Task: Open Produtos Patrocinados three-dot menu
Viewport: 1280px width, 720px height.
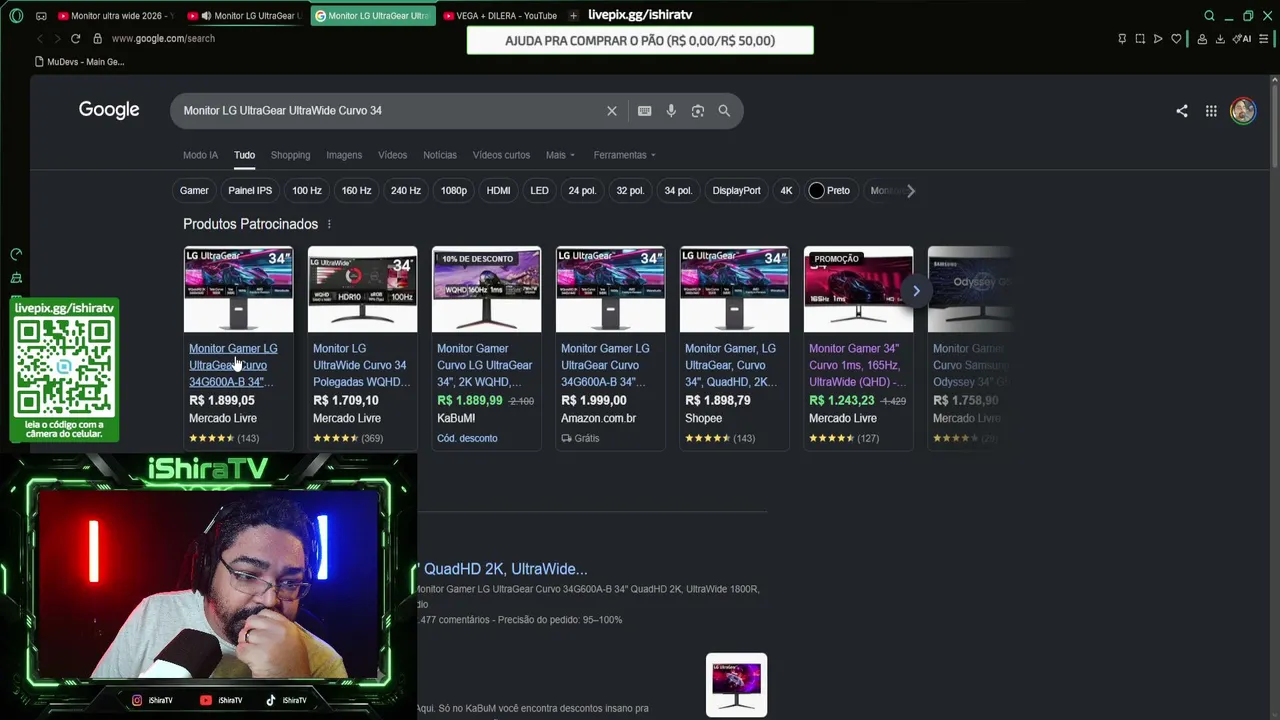Action: pos(329,224)
